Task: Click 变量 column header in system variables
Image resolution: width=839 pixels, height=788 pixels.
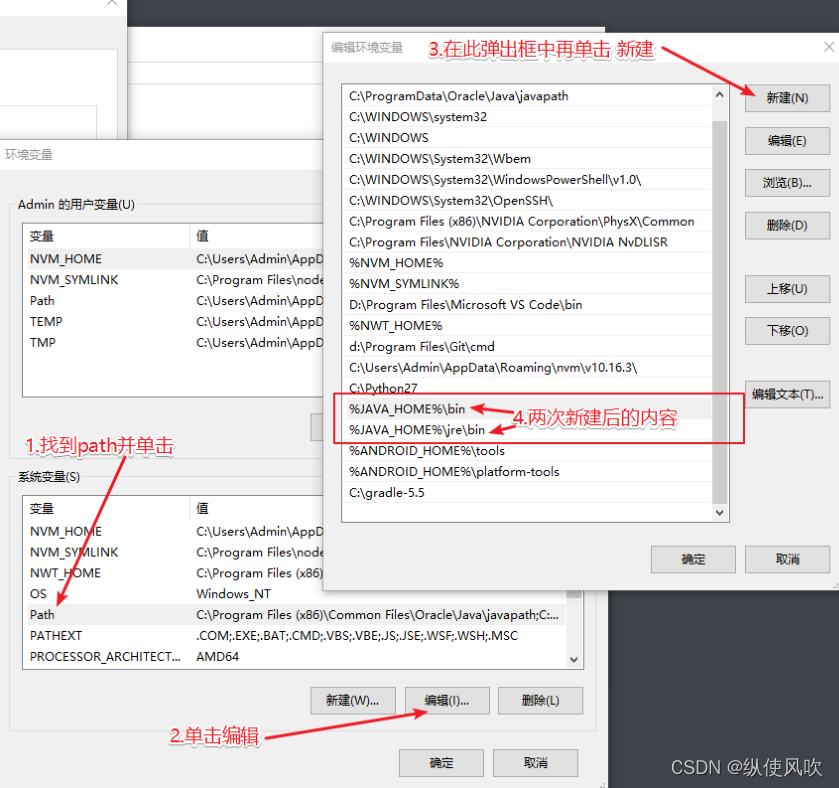Action: (x=106, y=508)
